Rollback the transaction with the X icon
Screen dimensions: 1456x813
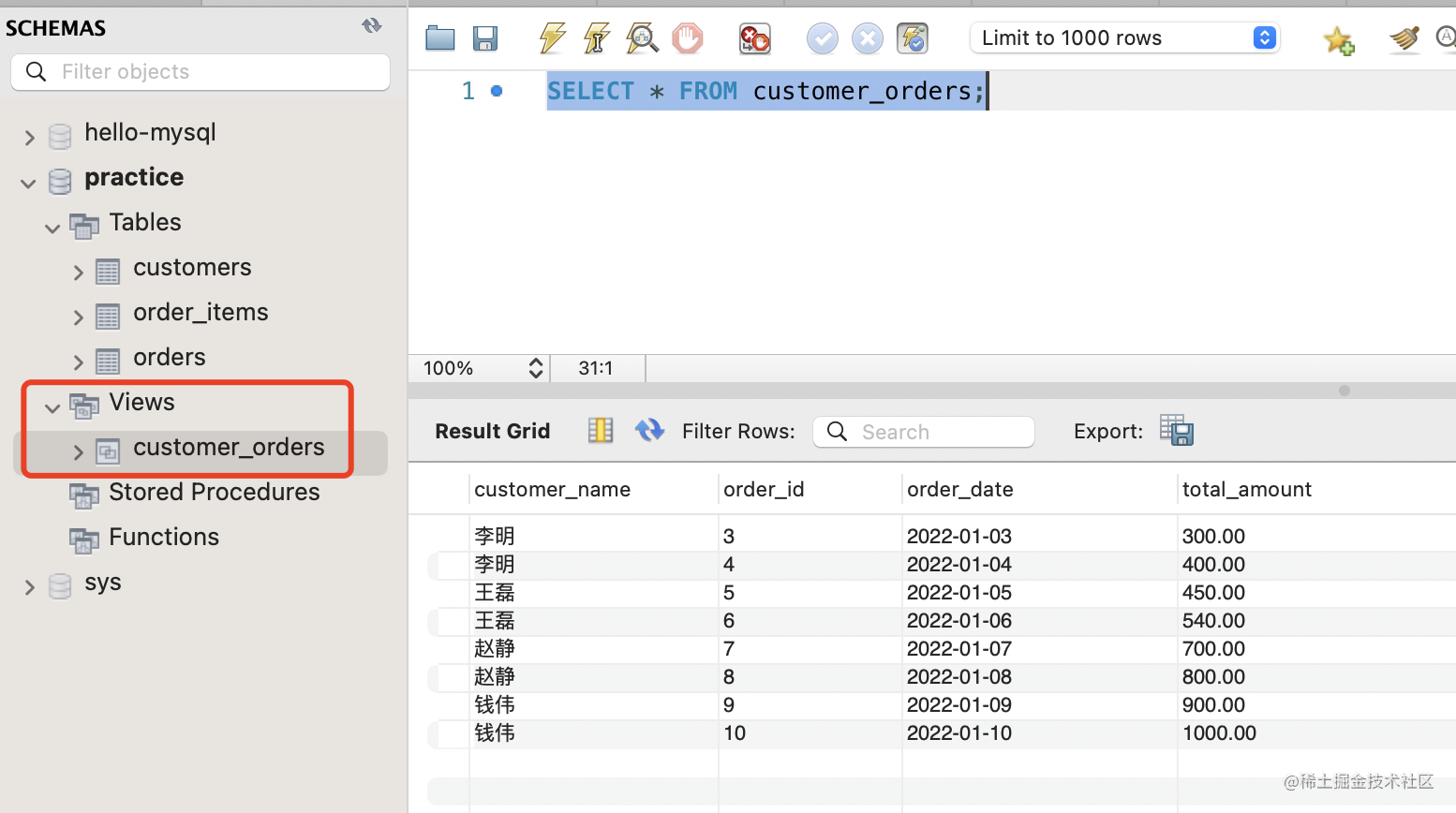coord(867,38)
